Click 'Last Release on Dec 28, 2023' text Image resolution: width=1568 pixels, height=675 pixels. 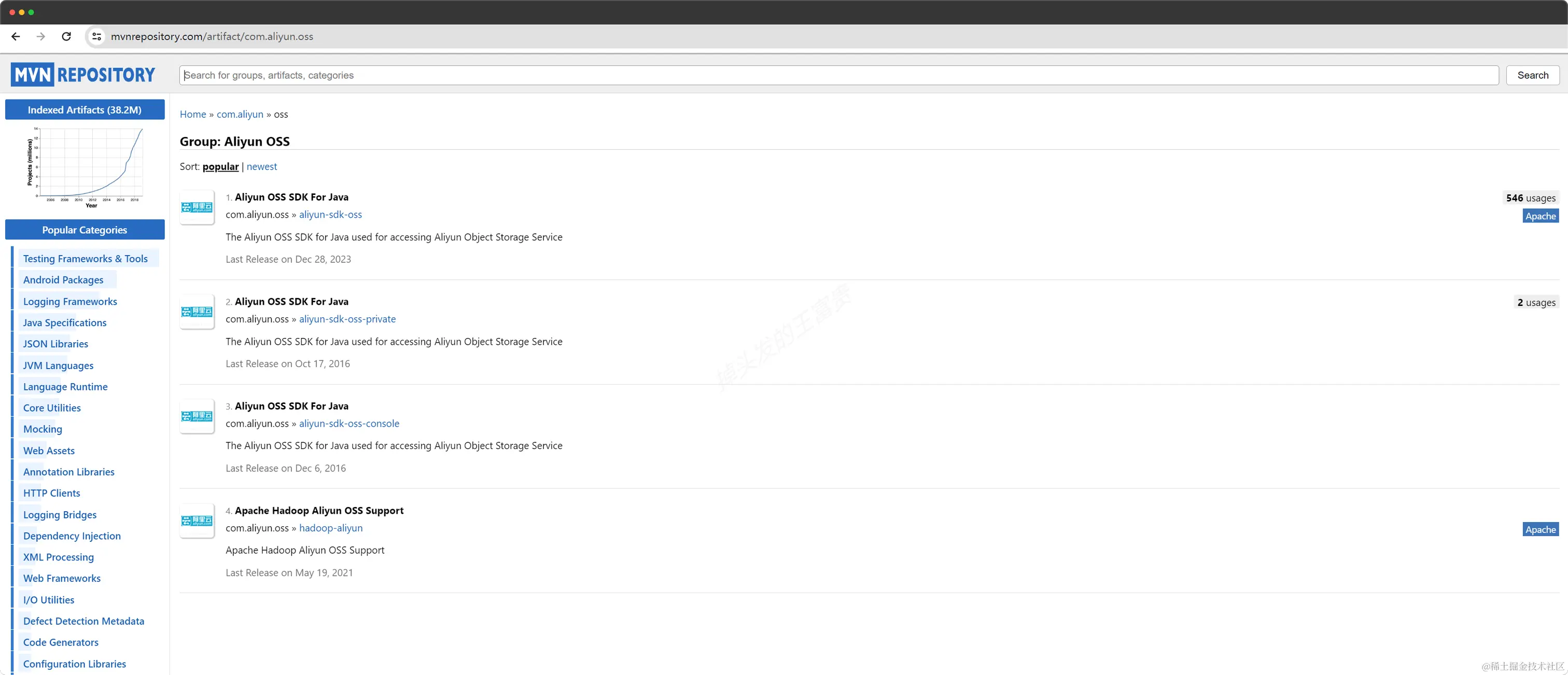point(288,259)
